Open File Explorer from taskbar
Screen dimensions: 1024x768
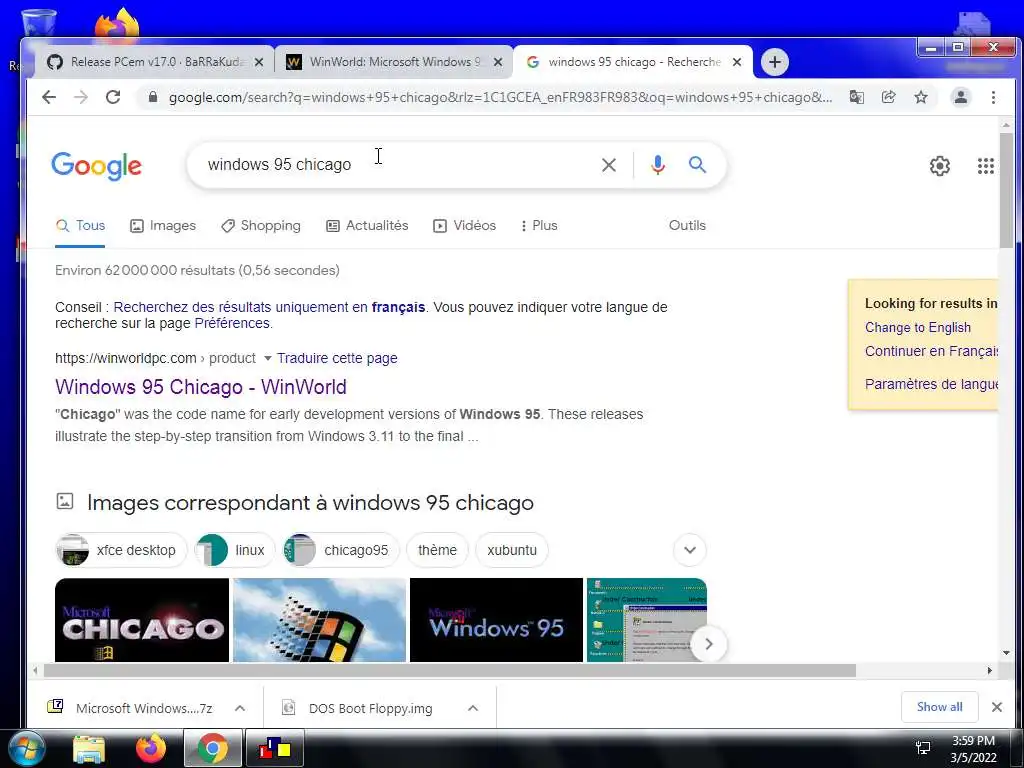(89, 749)
